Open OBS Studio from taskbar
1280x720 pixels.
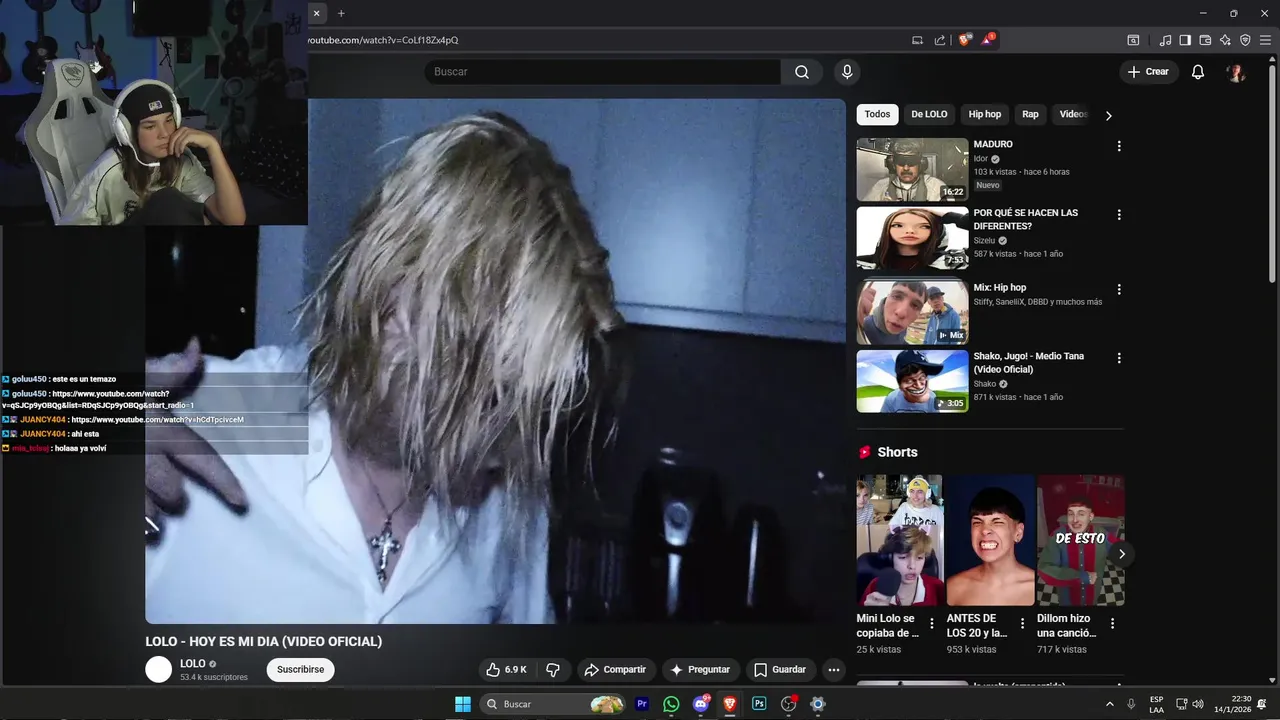point(788,704)
